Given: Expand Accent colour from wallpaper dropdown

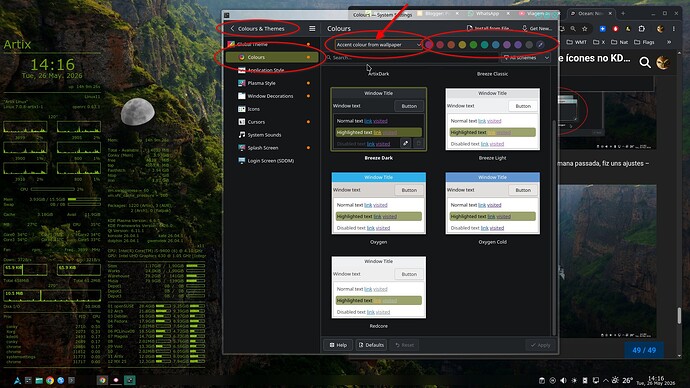Looking at the screenshot, I should (378, 44).
